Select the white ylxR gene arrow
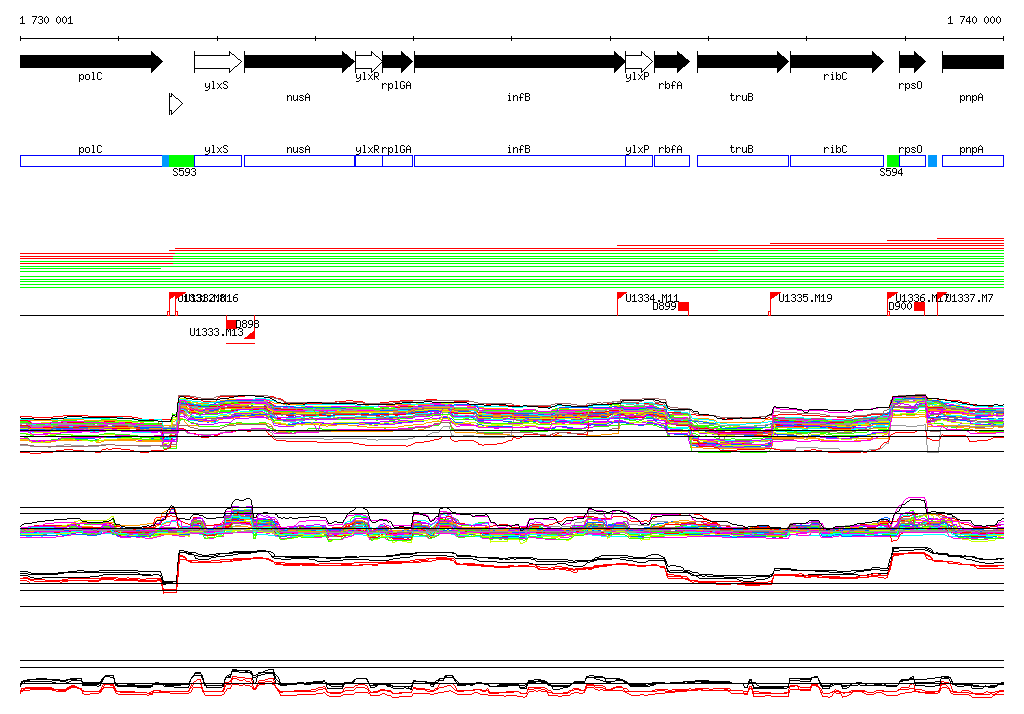Screen dimensions: 1024x714 (x=369, y=62)
